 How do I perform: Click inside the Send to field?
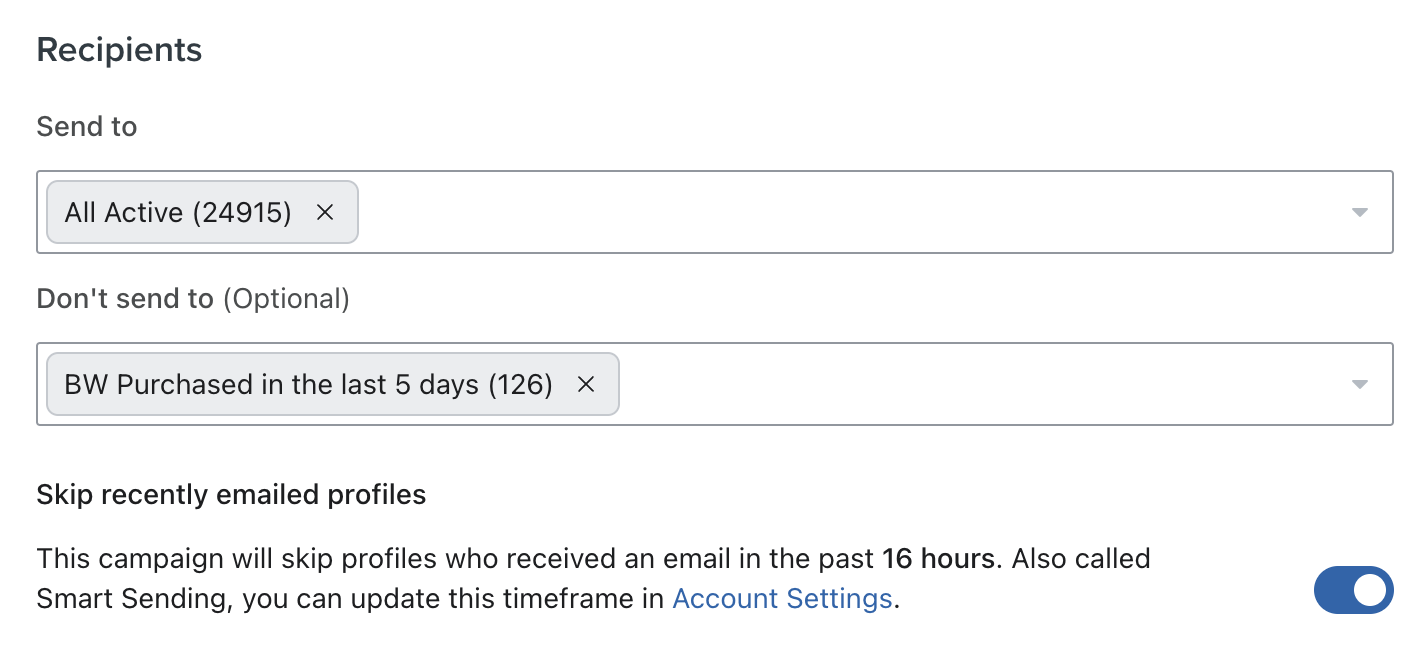tap(715, 212)
